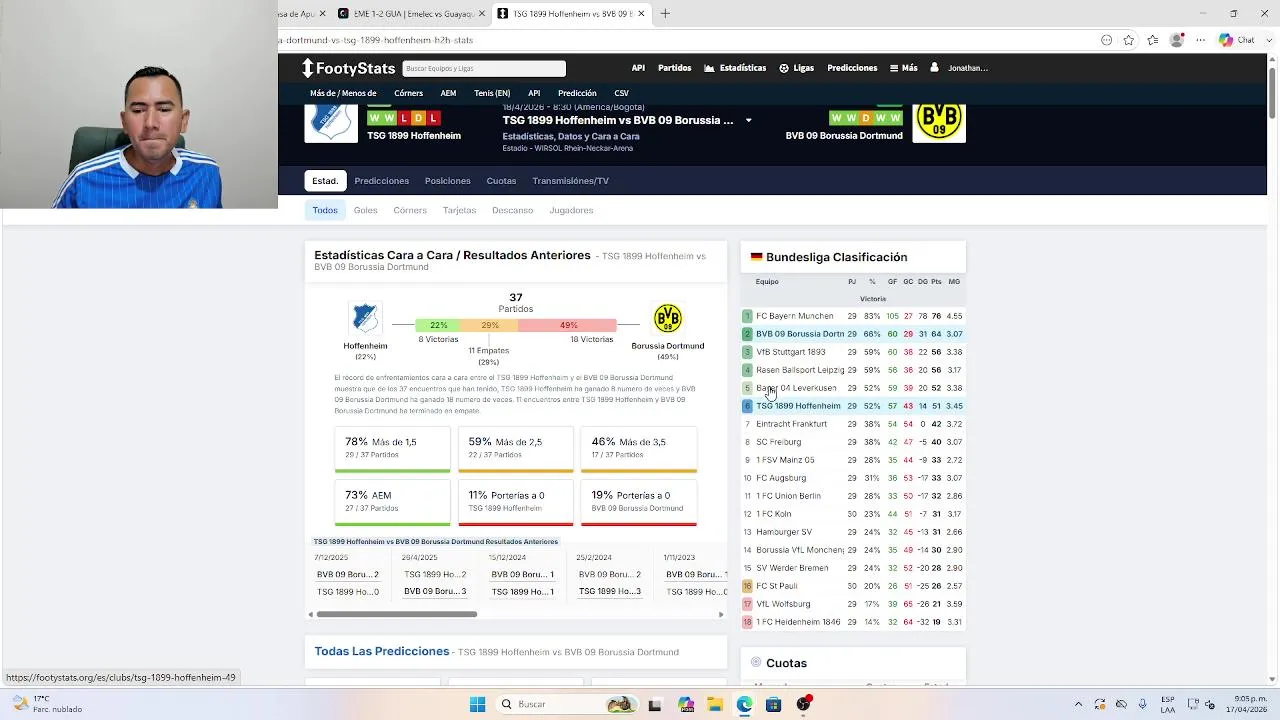Open the 7/12/2025 previous result

pyautogui.click(x=347, y=576)
